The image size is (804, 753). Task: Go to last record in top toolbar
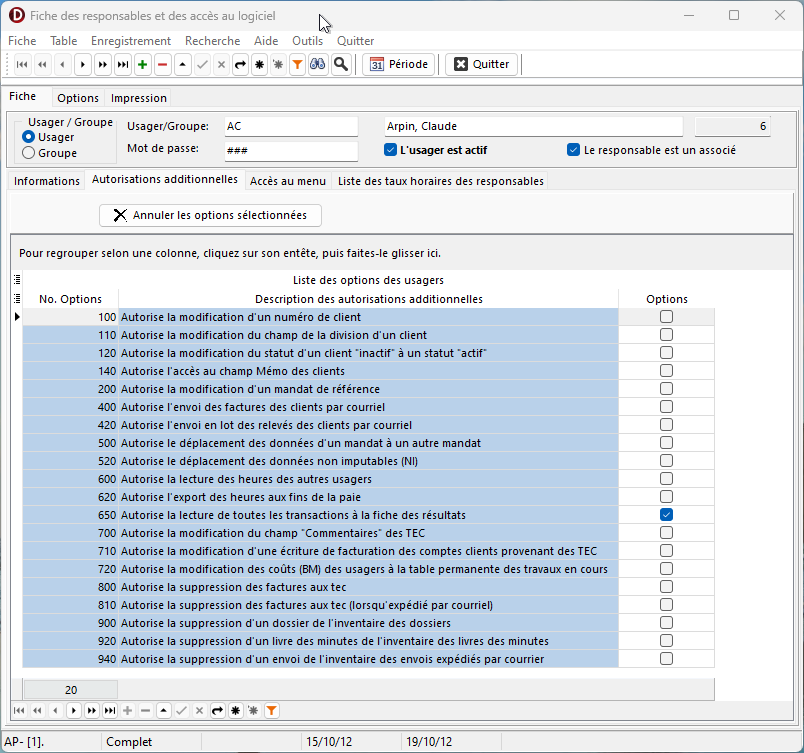(x=122, y=64)
